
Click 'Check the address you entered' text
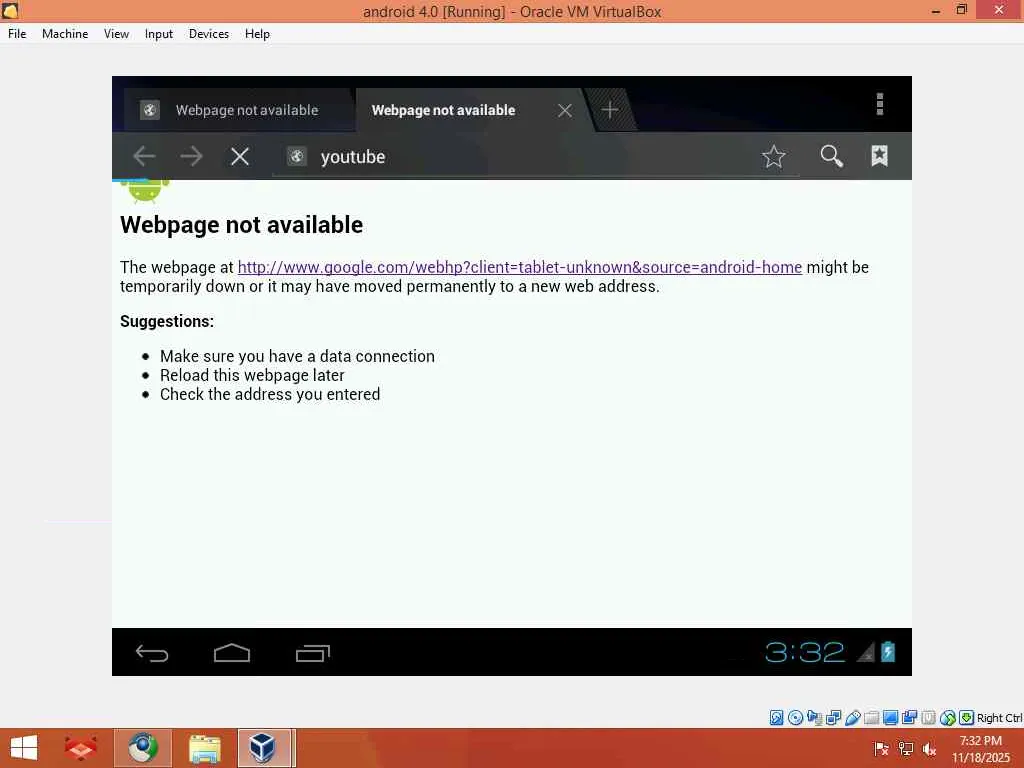point(270,394)
